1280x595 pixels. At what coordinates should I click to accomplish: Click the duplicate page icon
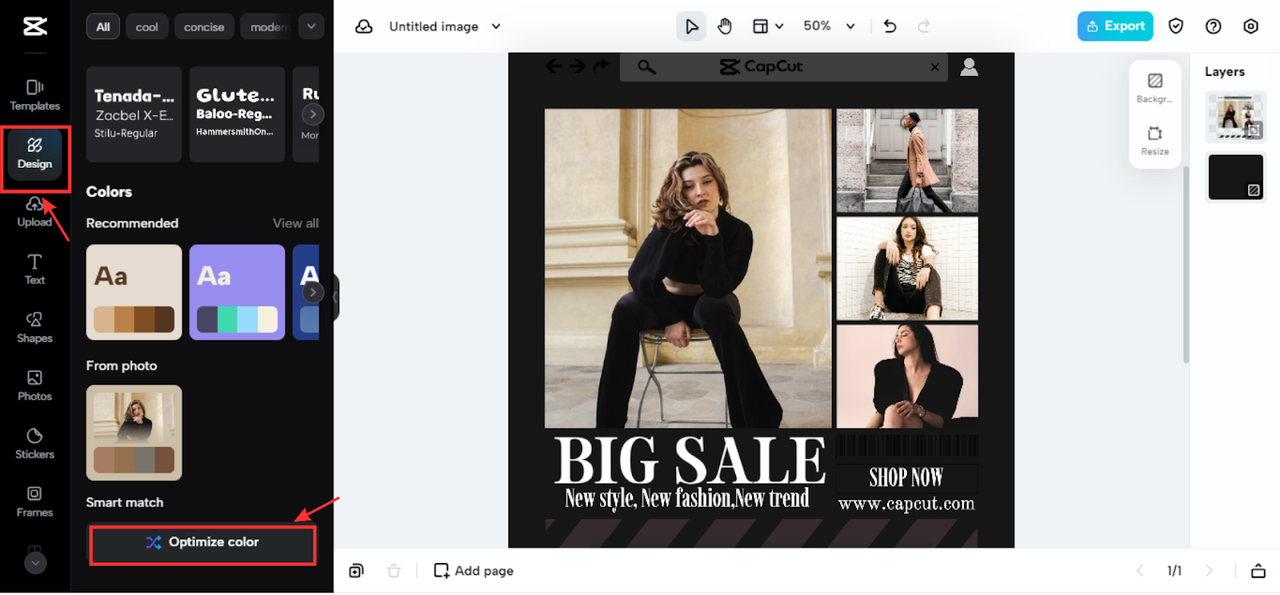point(356,571)
